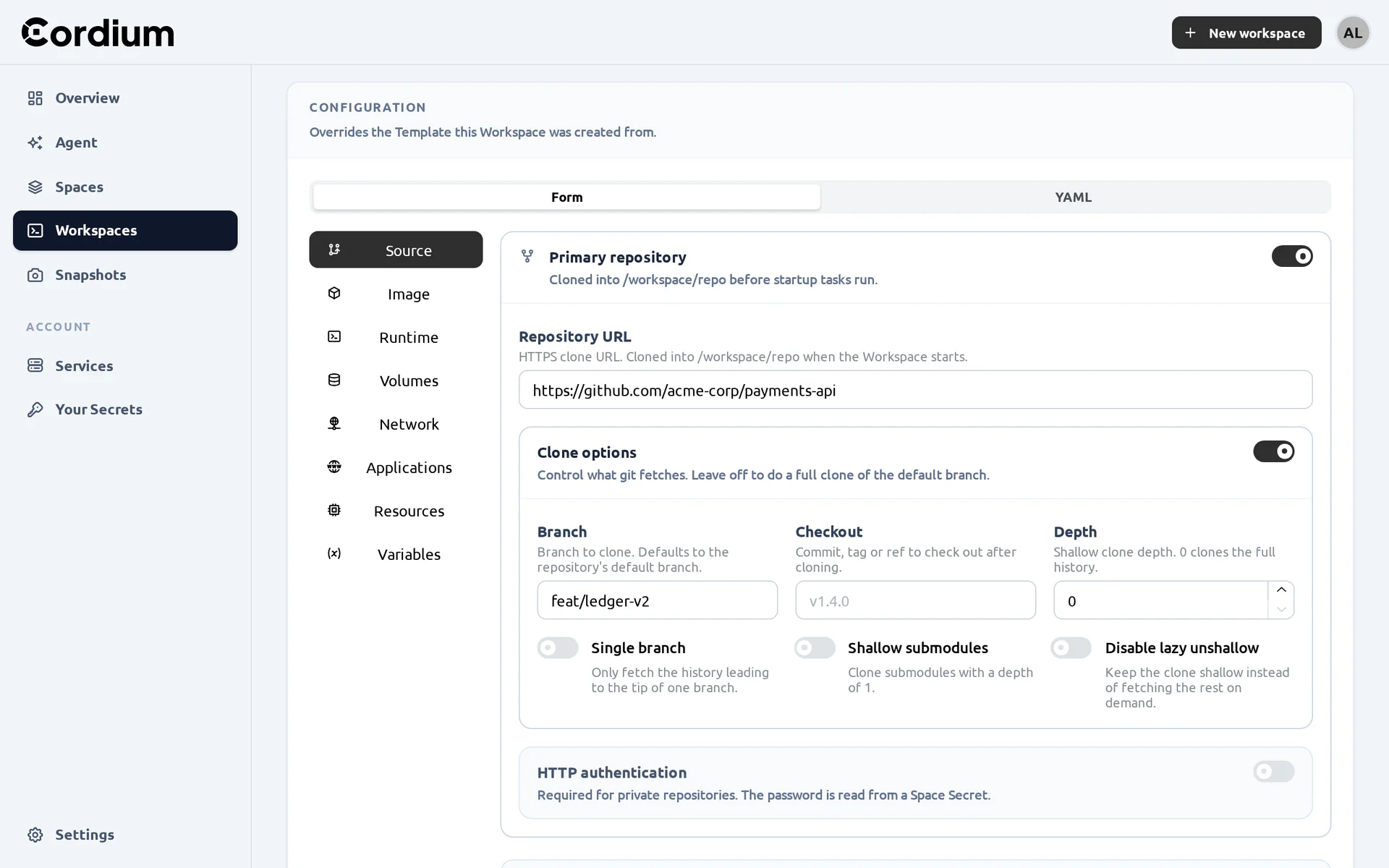Viewport: 1389px width, 868px height.
Task: Click the New workspace button
Action: coord(1246,33)
